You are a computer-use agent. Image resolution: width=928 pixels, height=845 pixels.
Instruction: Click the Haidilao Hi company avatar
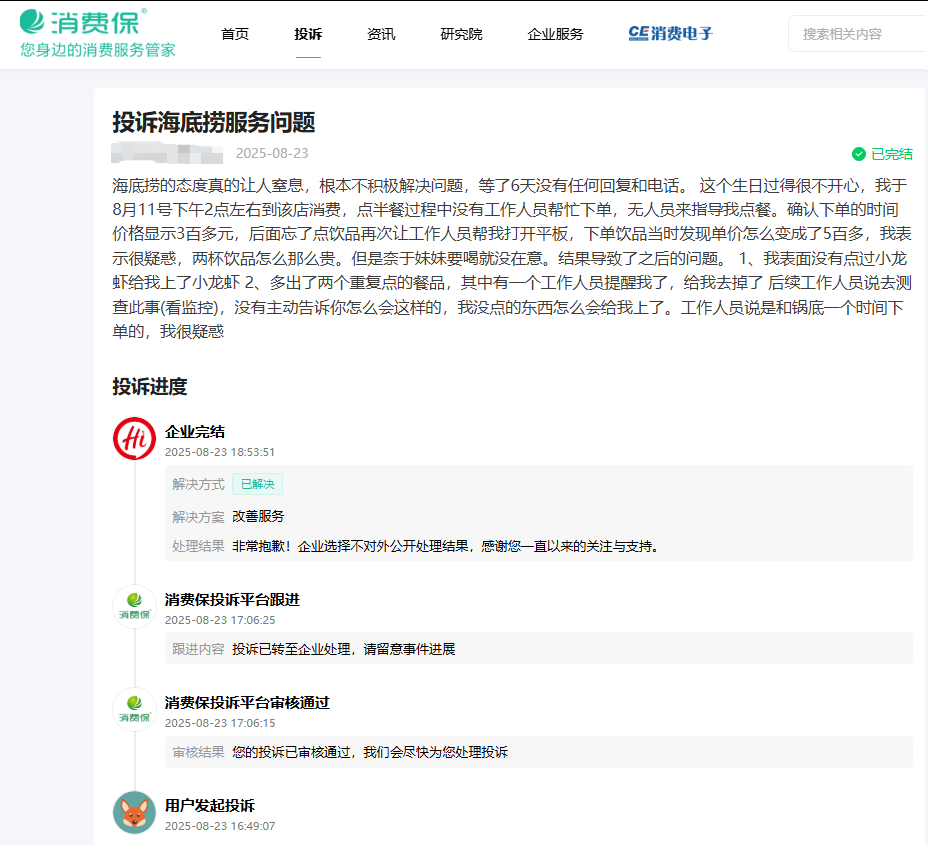coord(134,438)
